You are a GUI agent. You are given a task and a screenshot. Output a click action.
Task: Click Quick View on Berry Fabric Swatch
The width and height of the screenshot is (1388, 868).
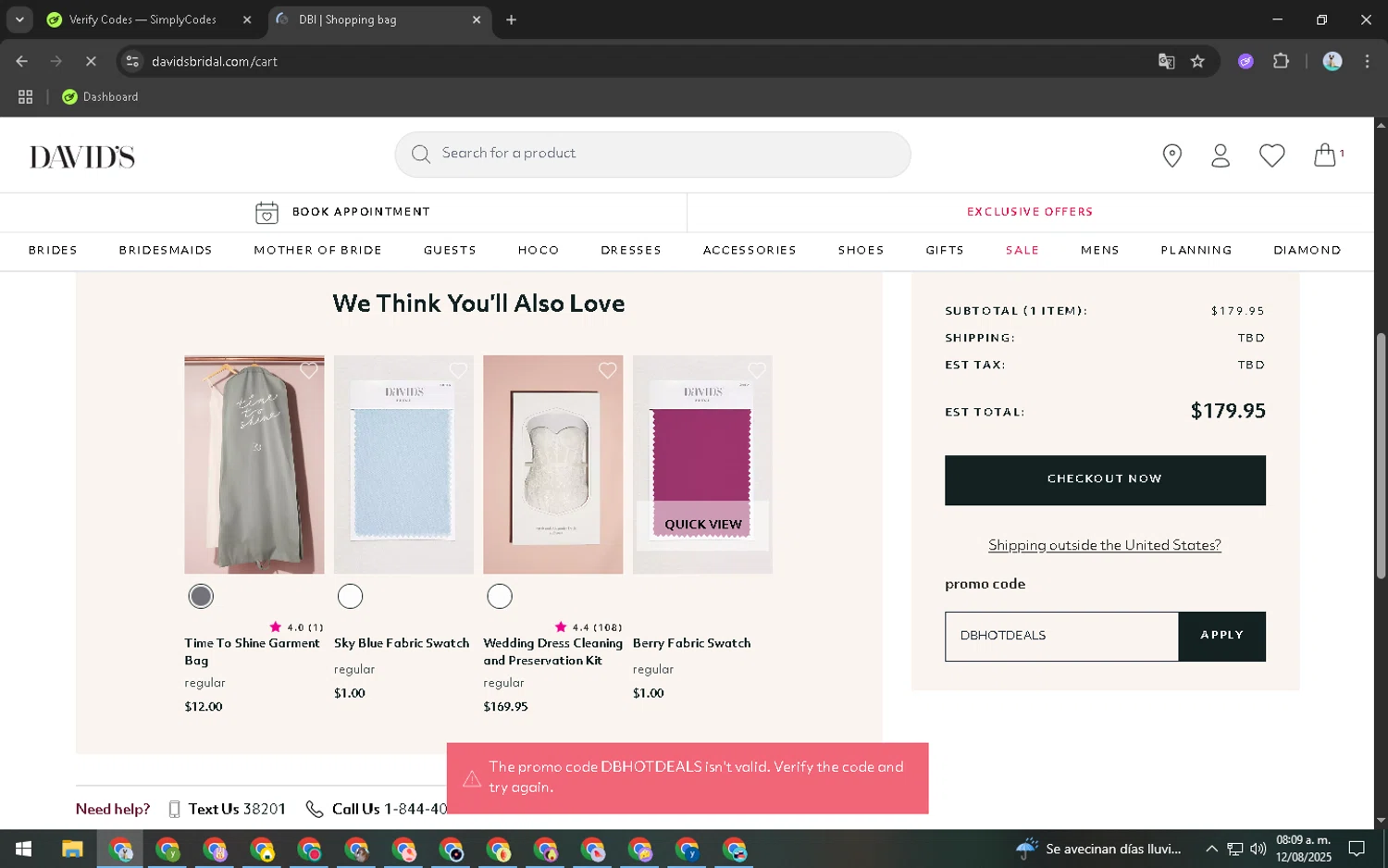[703, 525]
